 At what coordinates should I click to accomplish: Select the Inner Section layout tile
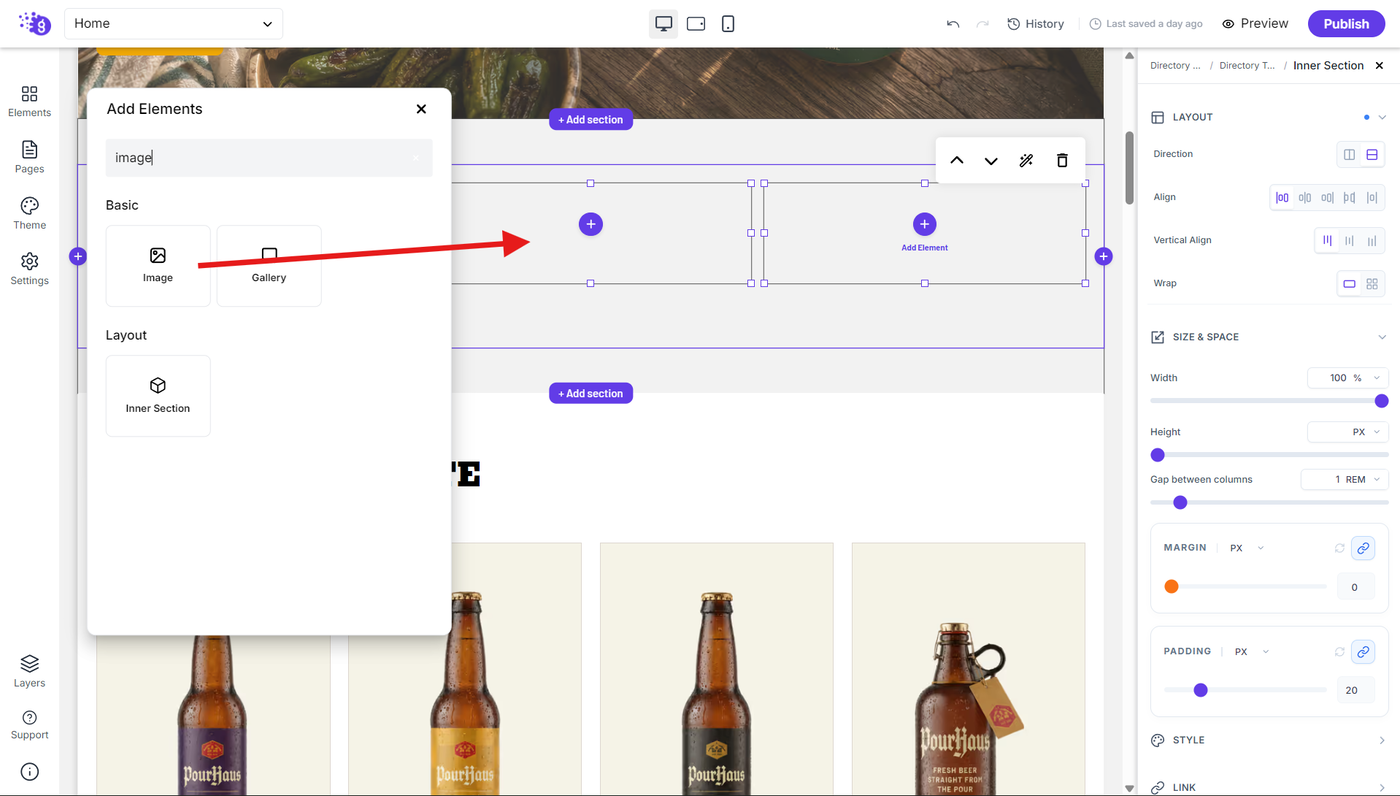point(158,395)
